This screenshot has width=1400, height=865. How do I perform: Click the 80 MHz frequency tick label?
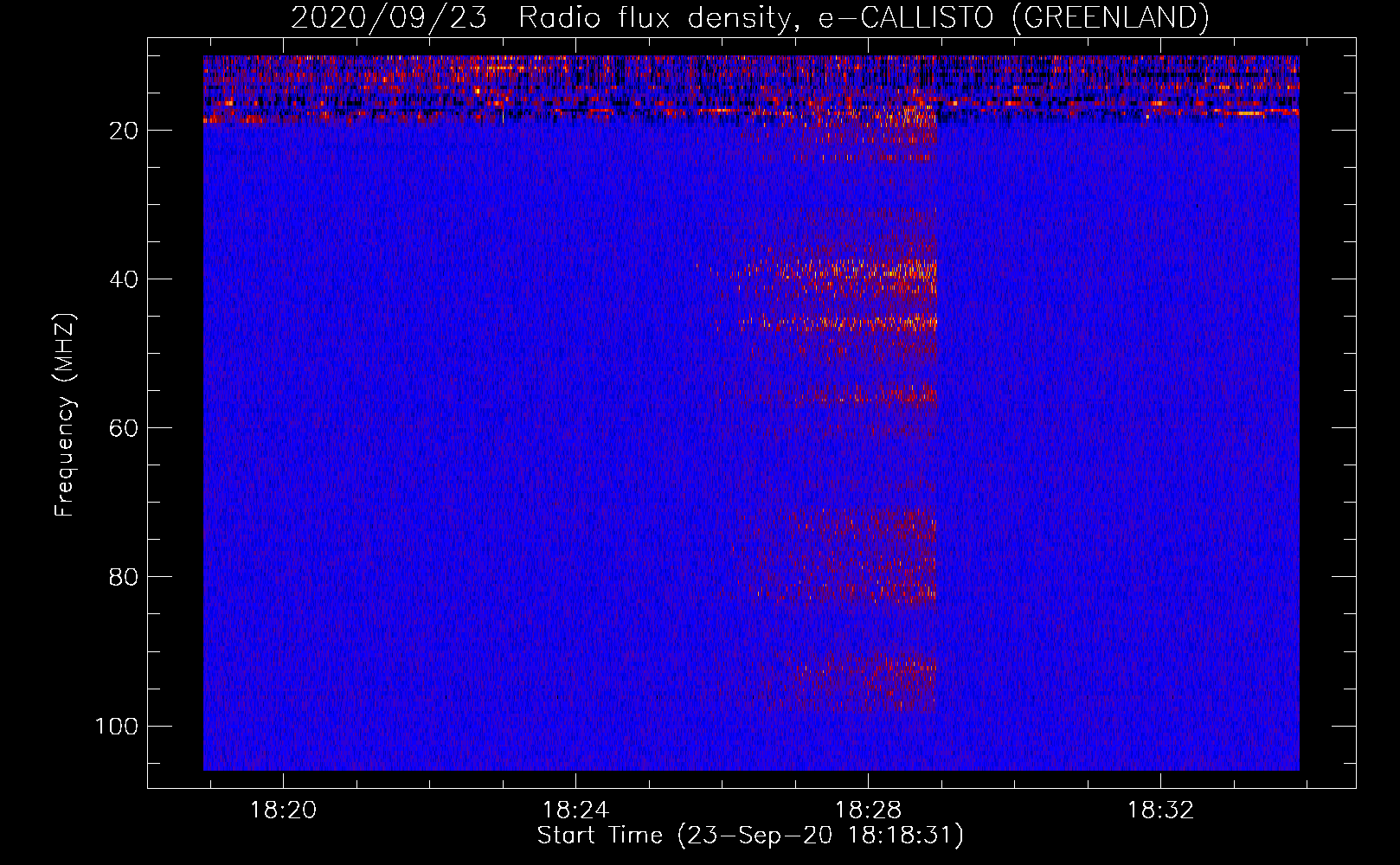coord(124,577)
